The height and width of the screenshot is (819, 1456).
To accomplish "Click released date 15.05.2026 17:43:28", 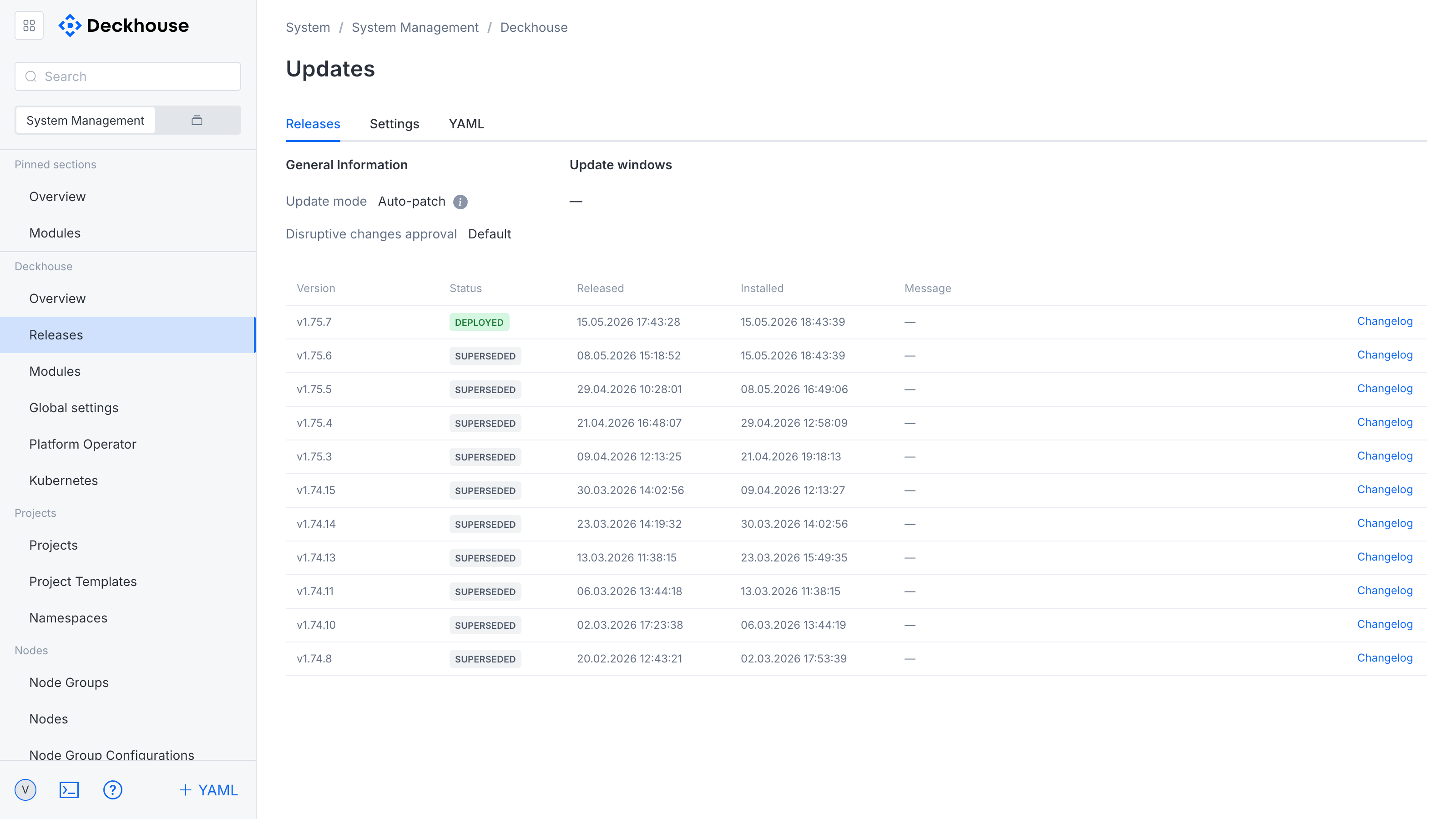I will click(x=628, y=322).
